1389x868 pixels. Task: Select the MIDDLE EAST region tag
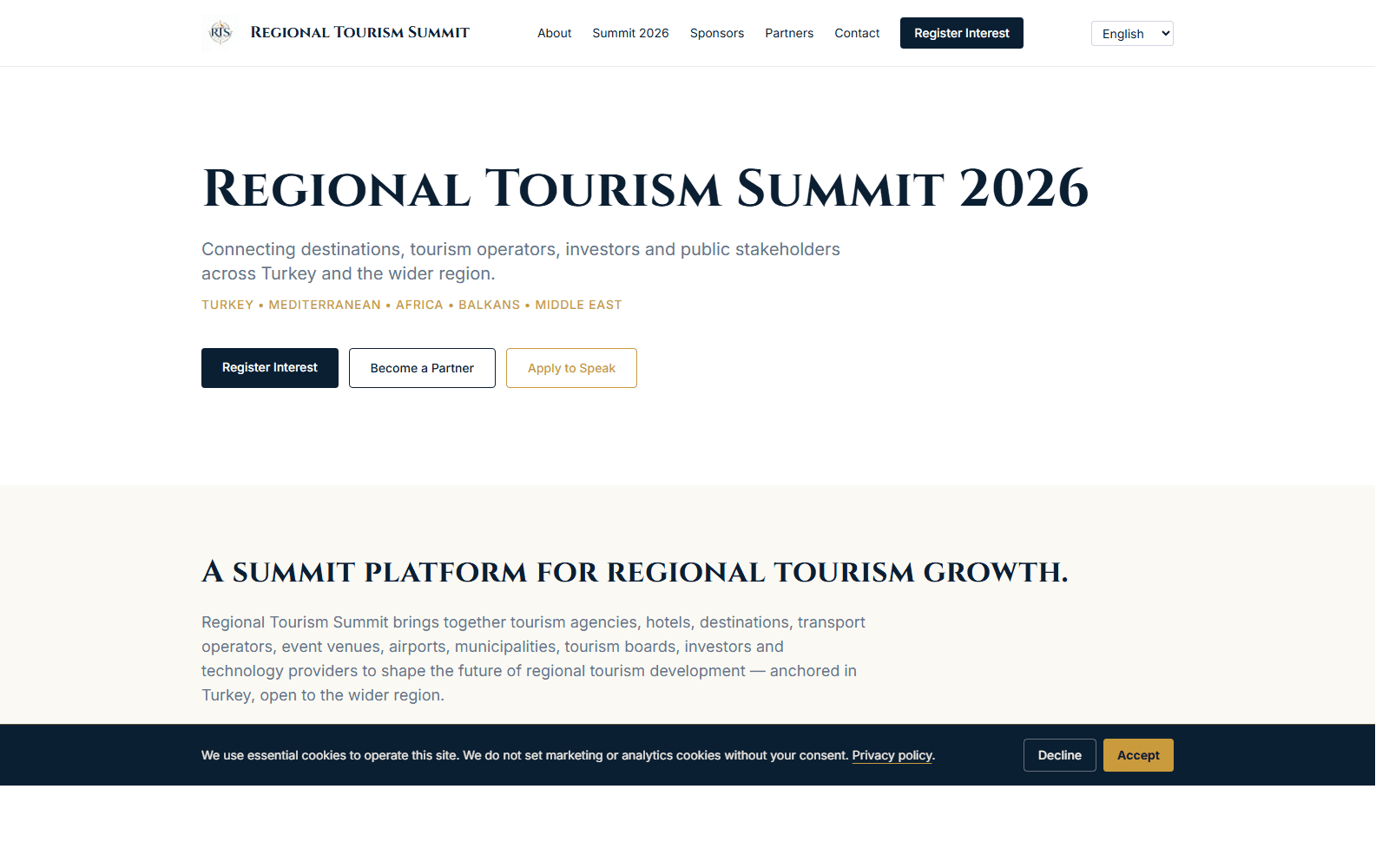coord(578,305)
